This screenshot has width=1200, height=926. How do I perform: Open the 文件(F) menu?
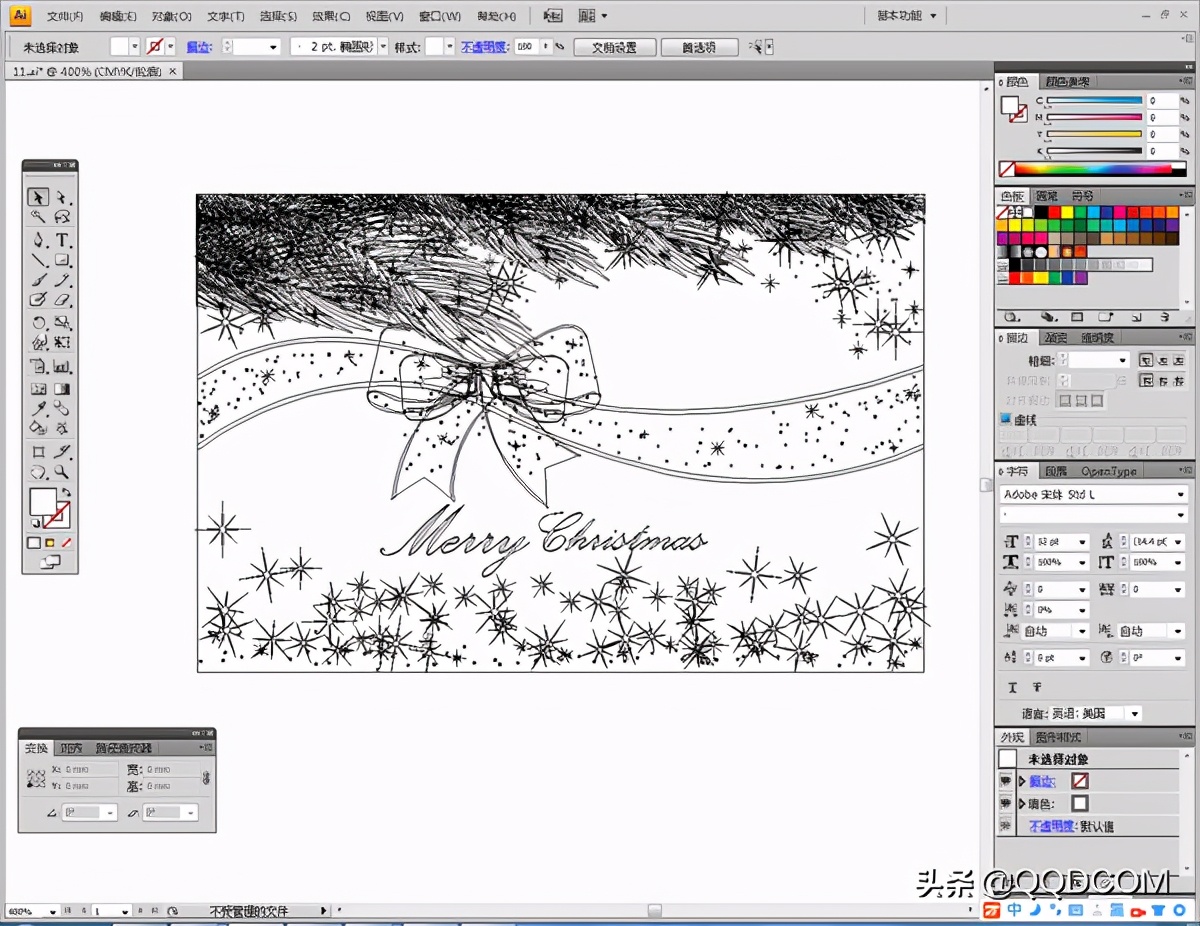pyautogui.click(x=65, y=16)
